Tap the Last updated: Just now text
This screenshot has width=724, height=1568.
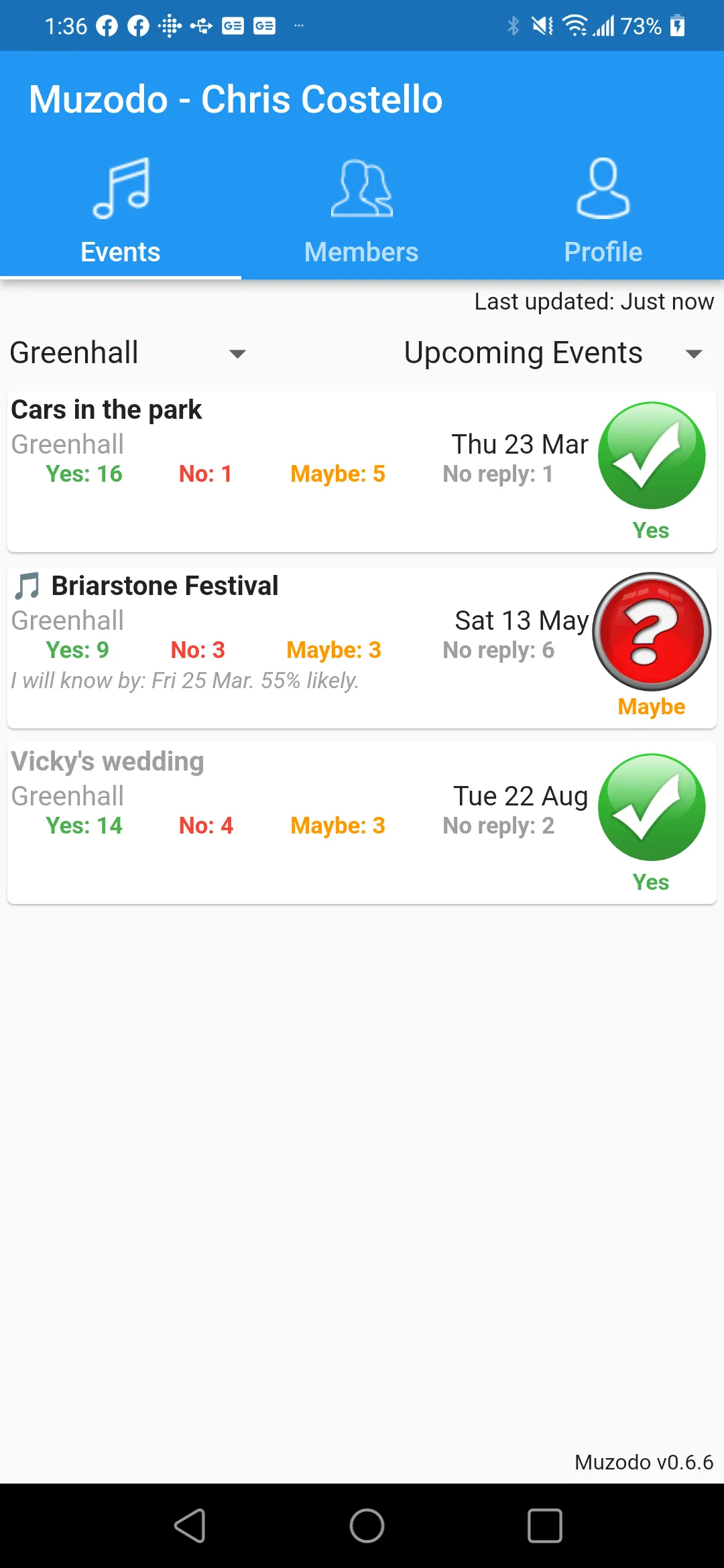click(594, 302)
